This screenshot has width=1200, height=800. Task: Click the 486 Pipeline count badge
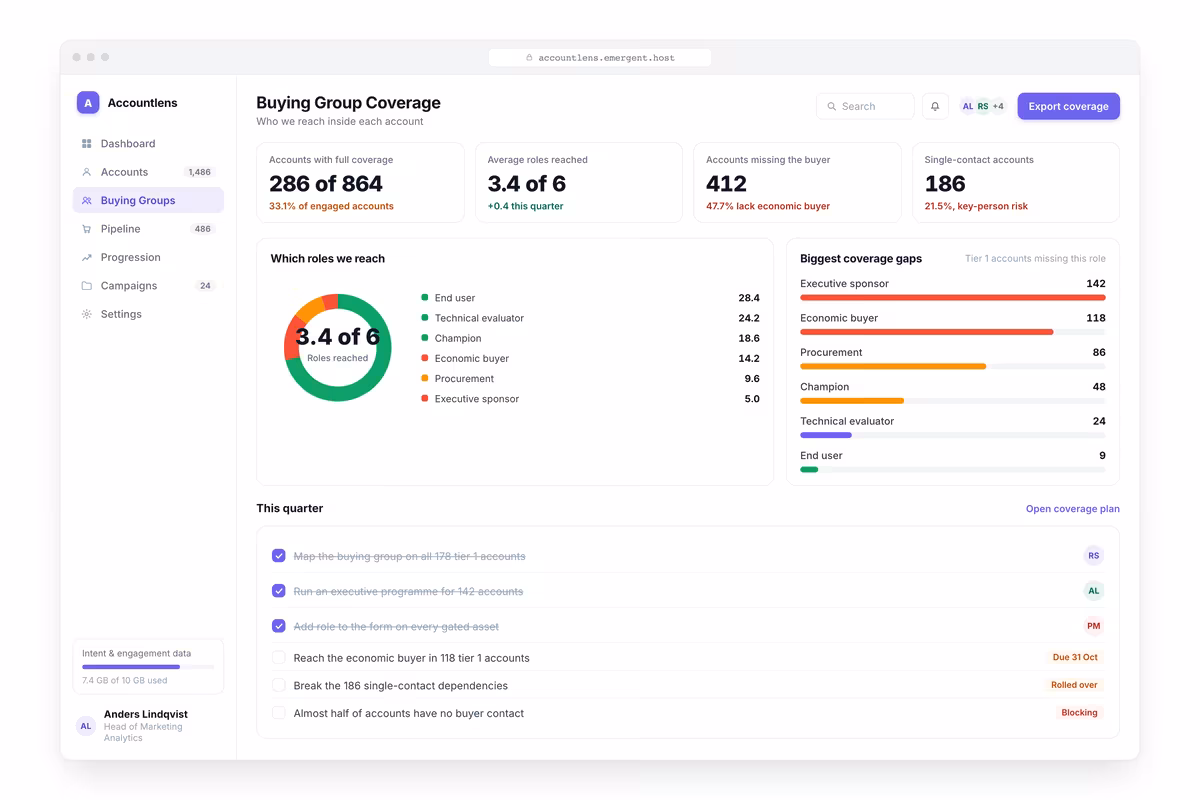tap(203, 229)
